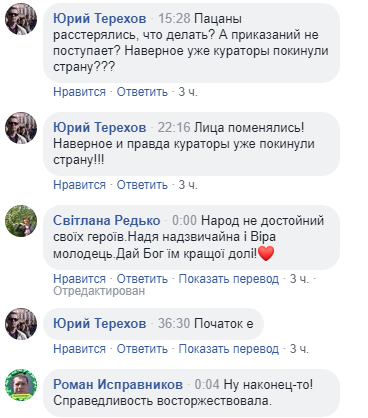Open the 'Отредактирован' edit history link
368x418 pixels.
click(99, 291)
